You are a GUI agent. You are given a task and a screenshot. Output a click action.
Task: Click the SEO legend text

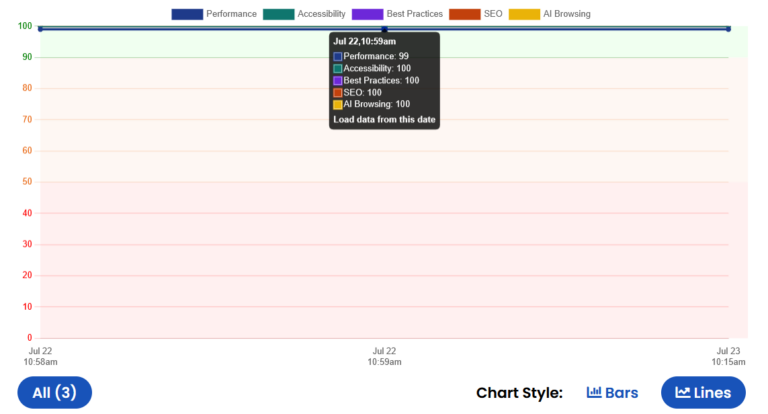[x=493, y=14]
